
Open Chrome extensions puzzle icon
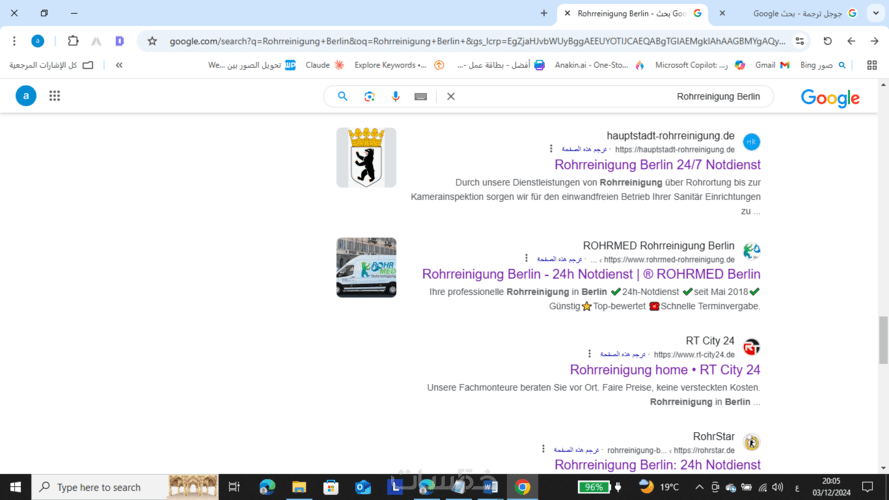tap(73, 41)
